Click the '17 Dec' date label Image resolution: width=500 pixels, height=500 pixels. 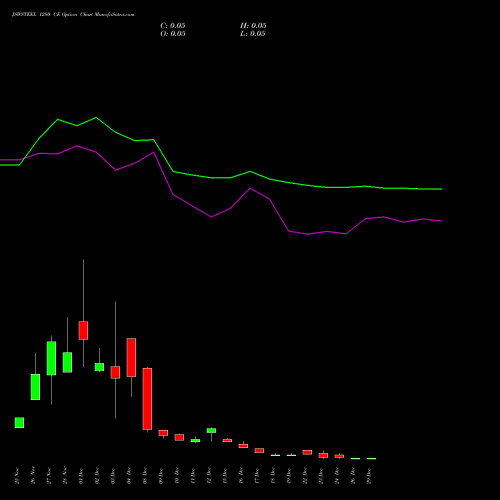(257, 476)
